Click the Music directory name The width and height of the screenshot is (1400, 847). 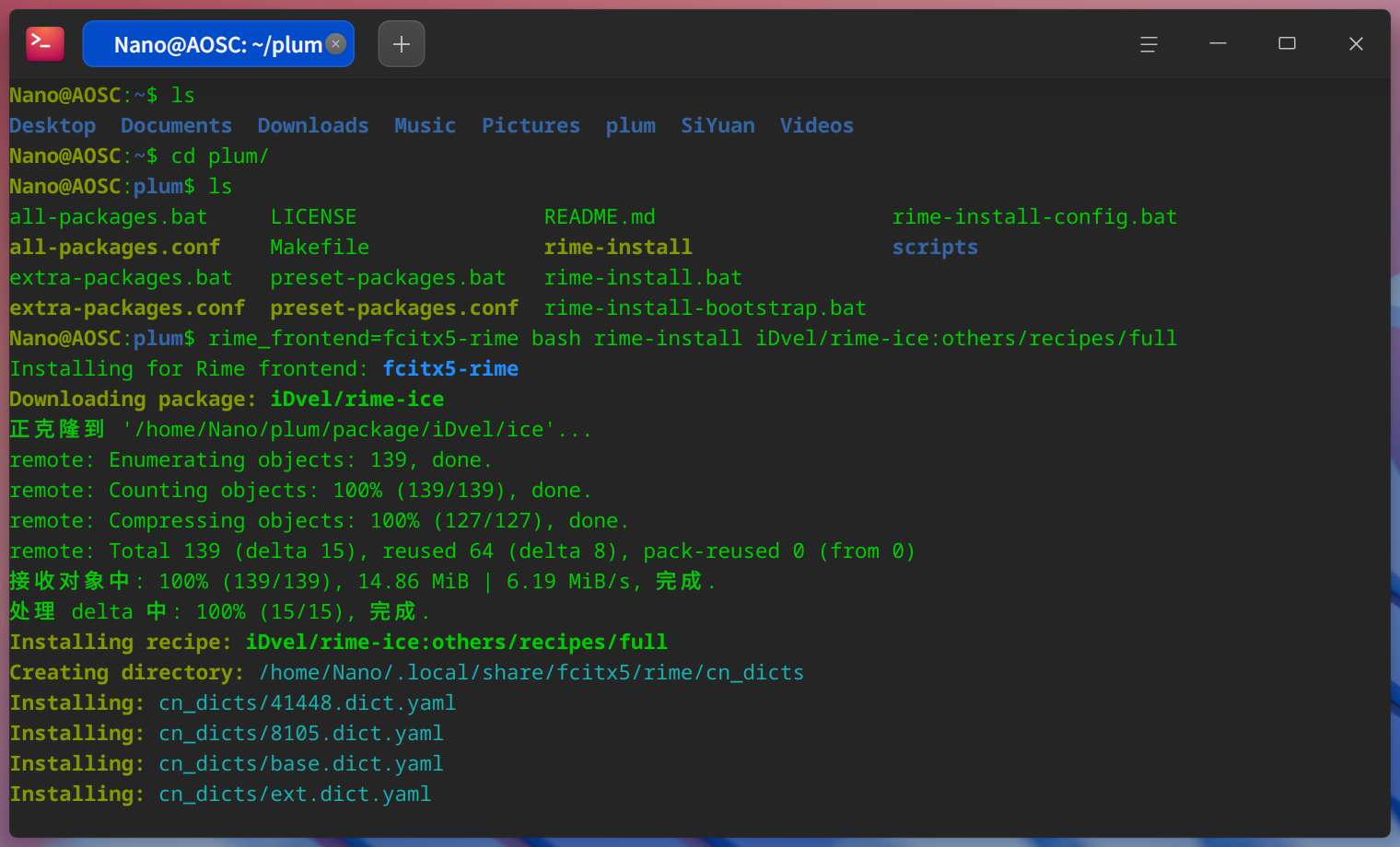point(426,125)
